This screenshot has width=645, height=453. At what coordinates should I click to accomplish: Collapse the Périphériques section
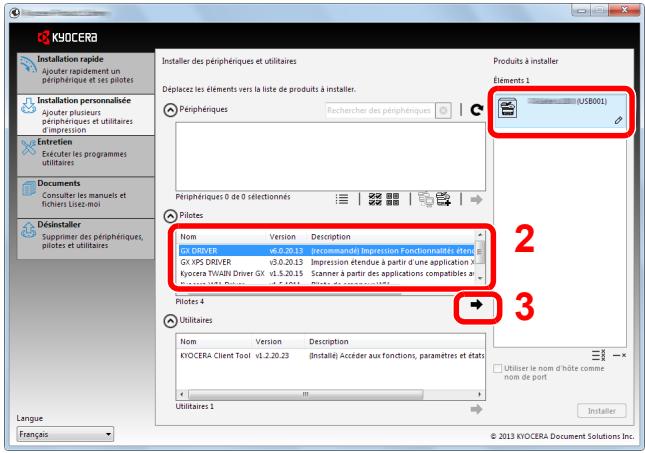170,110
